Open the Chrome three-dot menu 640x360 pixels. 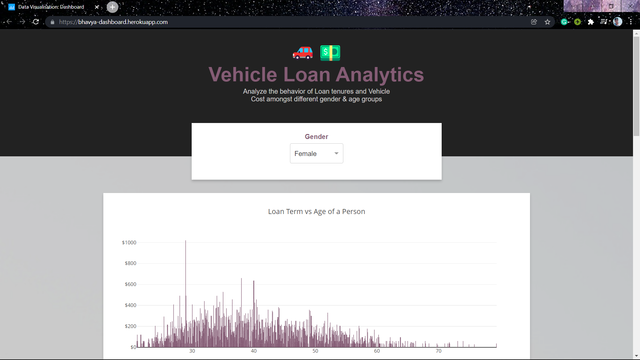[630, 22]
